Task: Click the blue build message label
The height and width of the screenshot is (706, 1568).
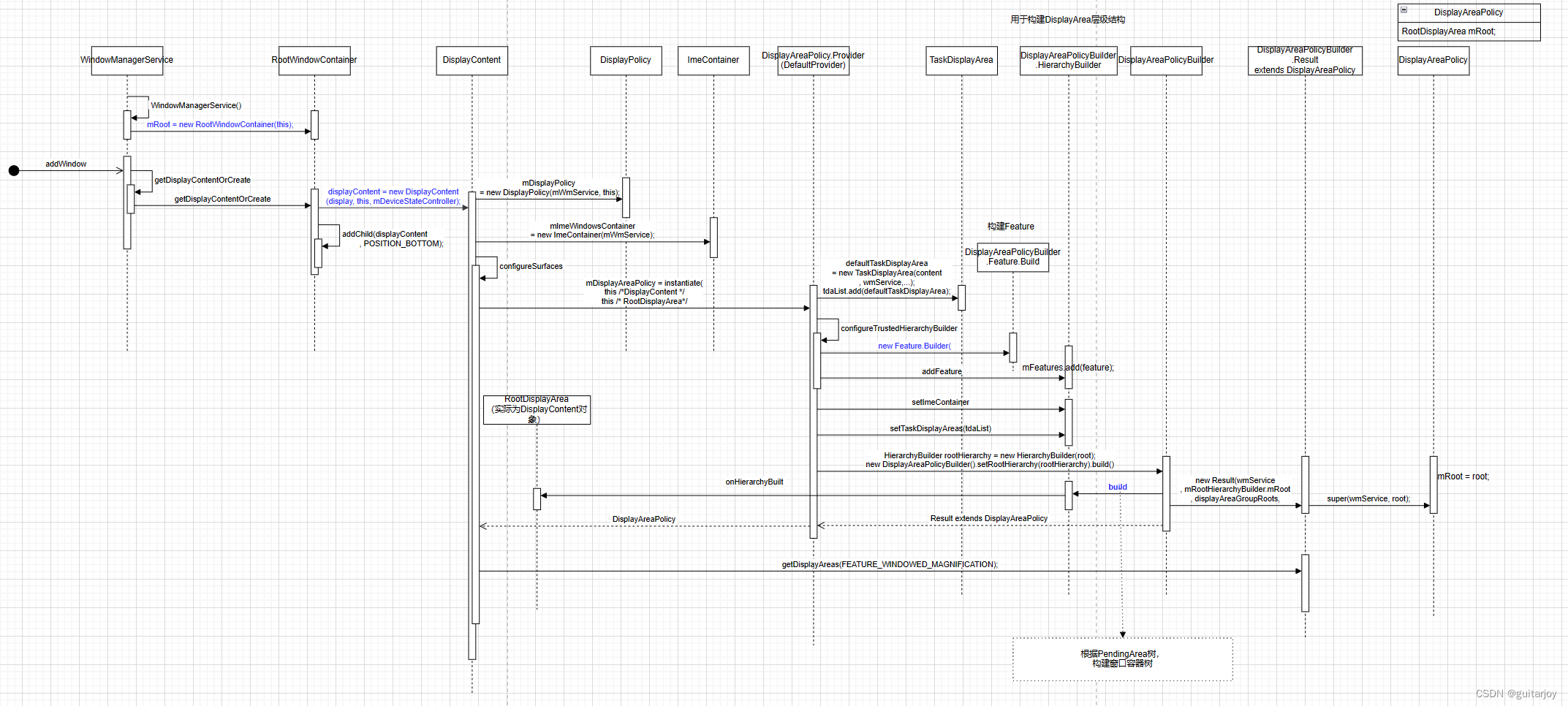Action: click(x=1117, y=486)
